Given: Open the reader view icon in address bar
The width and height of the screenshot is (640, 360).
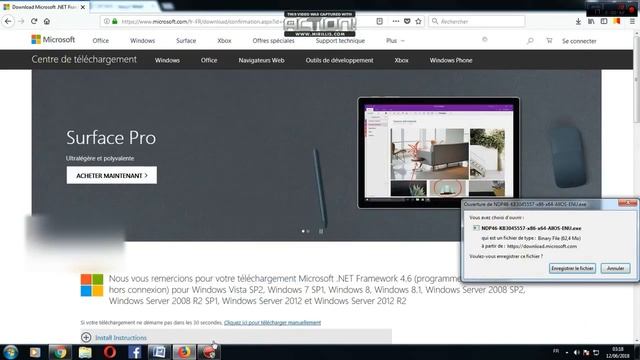Looking at the screenshot, I should pos(380,21).
